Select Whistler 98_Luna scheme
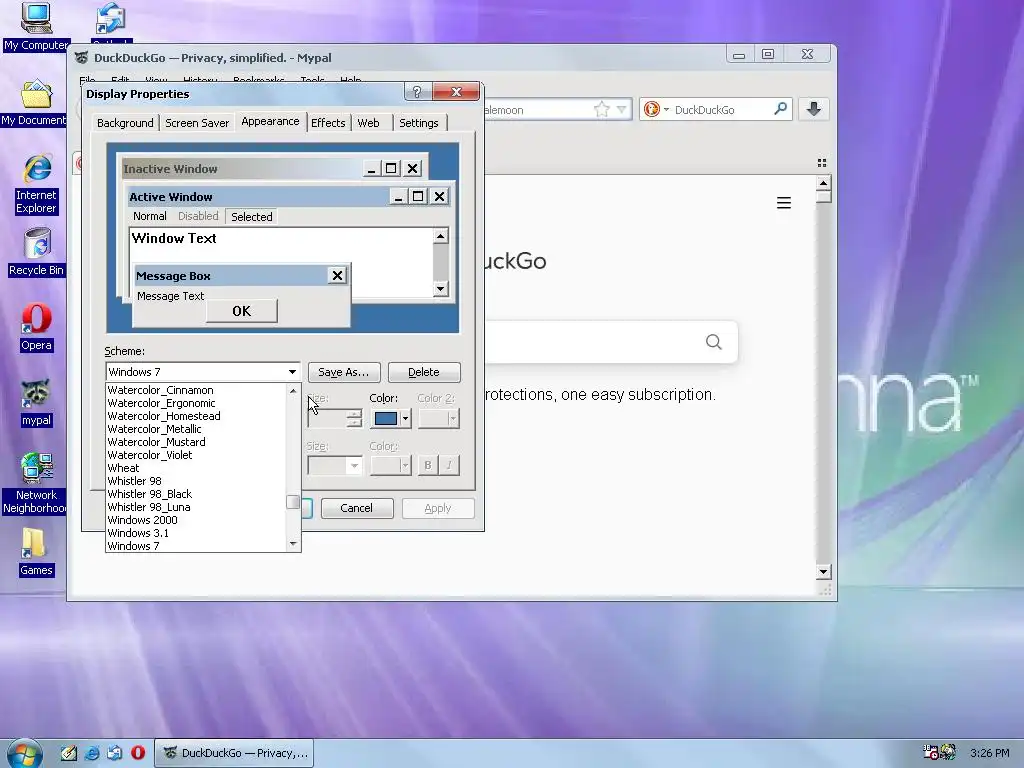The width and height of the screenshot is (1024, 768). [x=196, y=507]
